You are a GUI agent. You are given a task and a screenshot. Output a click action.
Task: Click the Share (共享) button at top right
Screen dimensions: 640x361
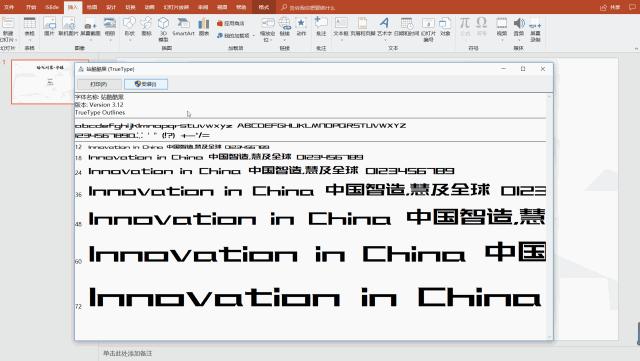(x=610, y=7)
